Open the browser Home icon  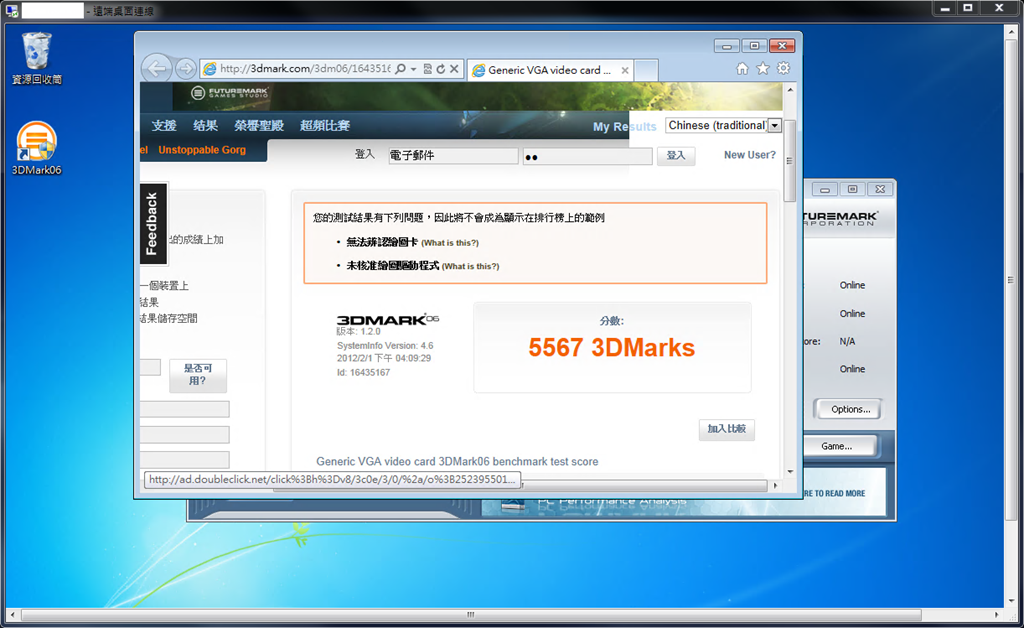743,69
